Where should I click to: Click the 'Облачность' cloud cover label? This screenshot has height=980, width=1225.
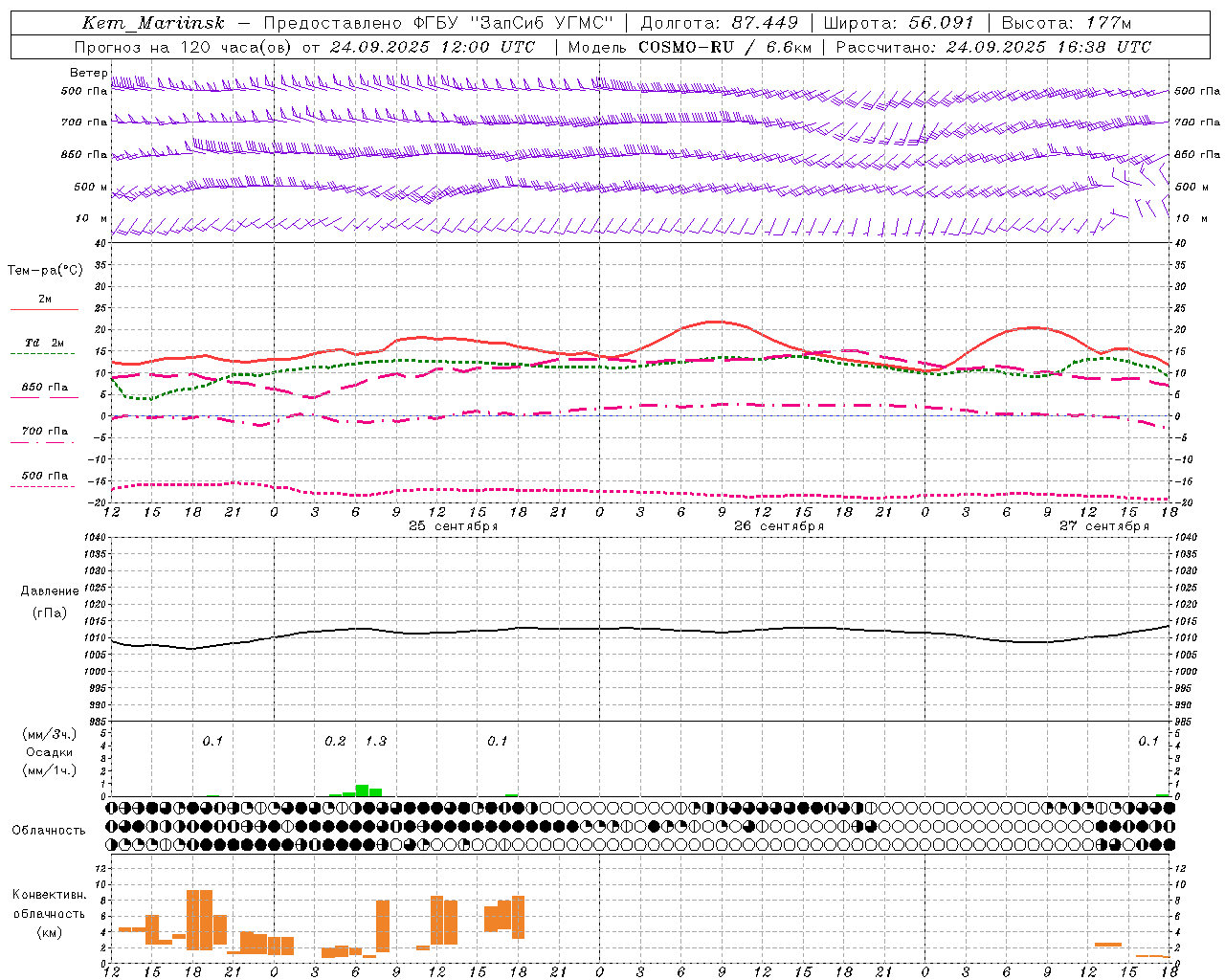point(49,831)
